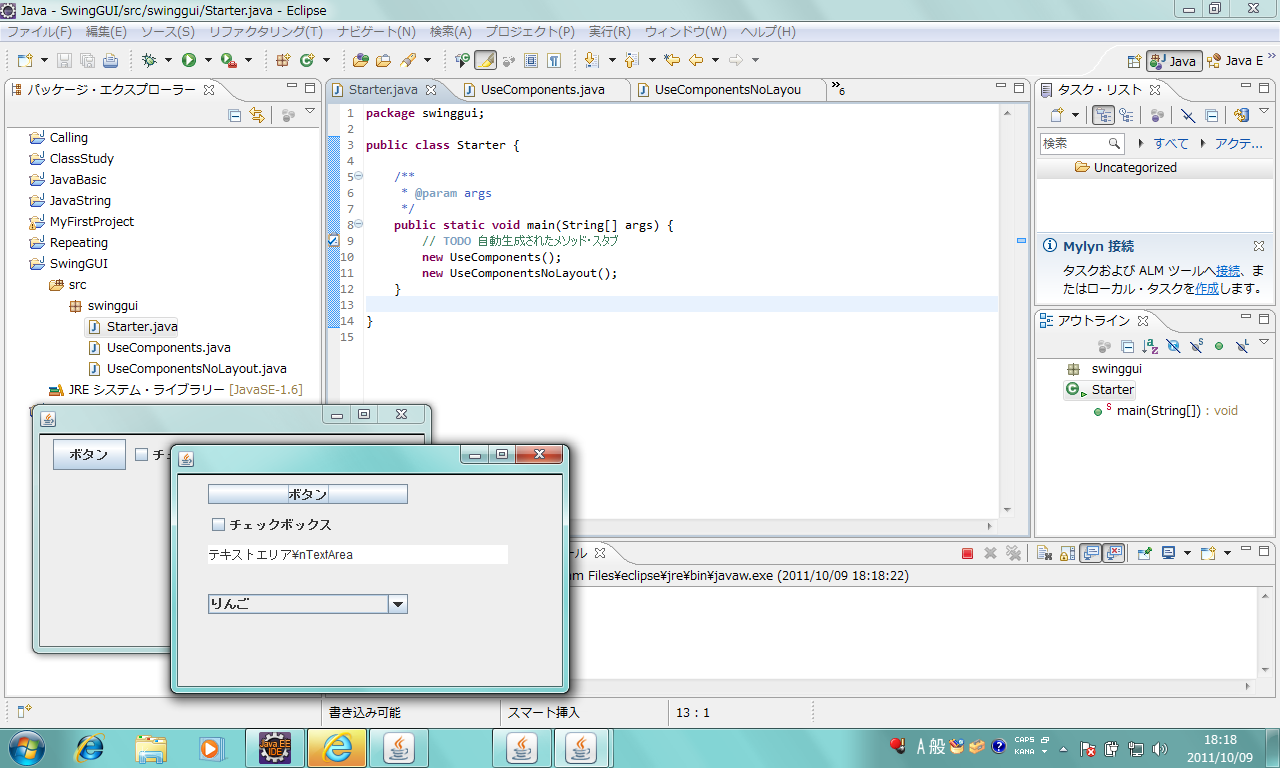
Task: Click the Debug bug icon in toolbar
Action: click(x=149, y=60)
